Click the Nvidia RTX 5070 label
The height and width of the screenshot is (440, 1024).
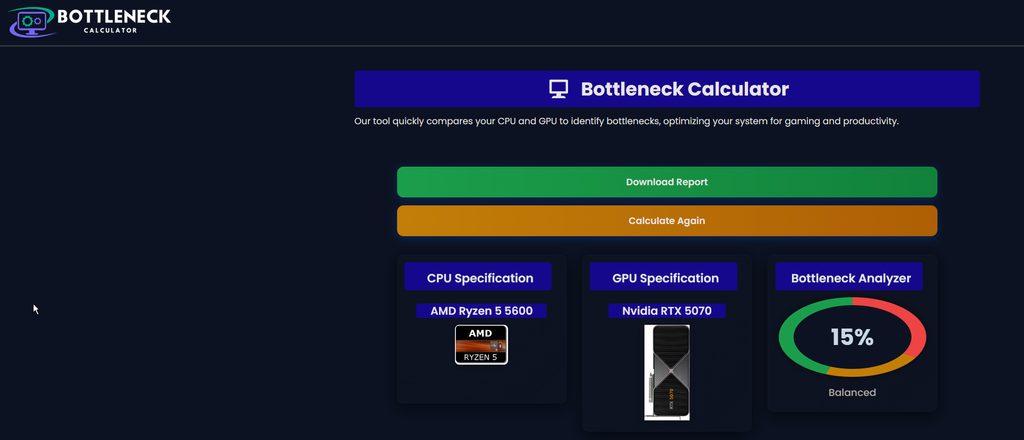tap(667, 311)
